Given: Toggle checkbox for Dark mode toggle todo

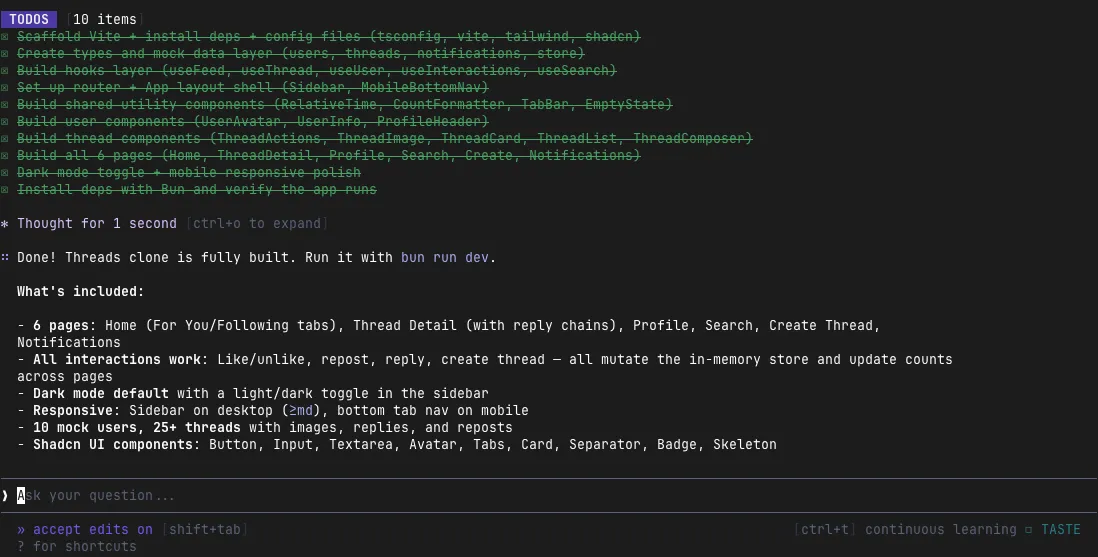Looking at the screenshot, I should (5, 172).
